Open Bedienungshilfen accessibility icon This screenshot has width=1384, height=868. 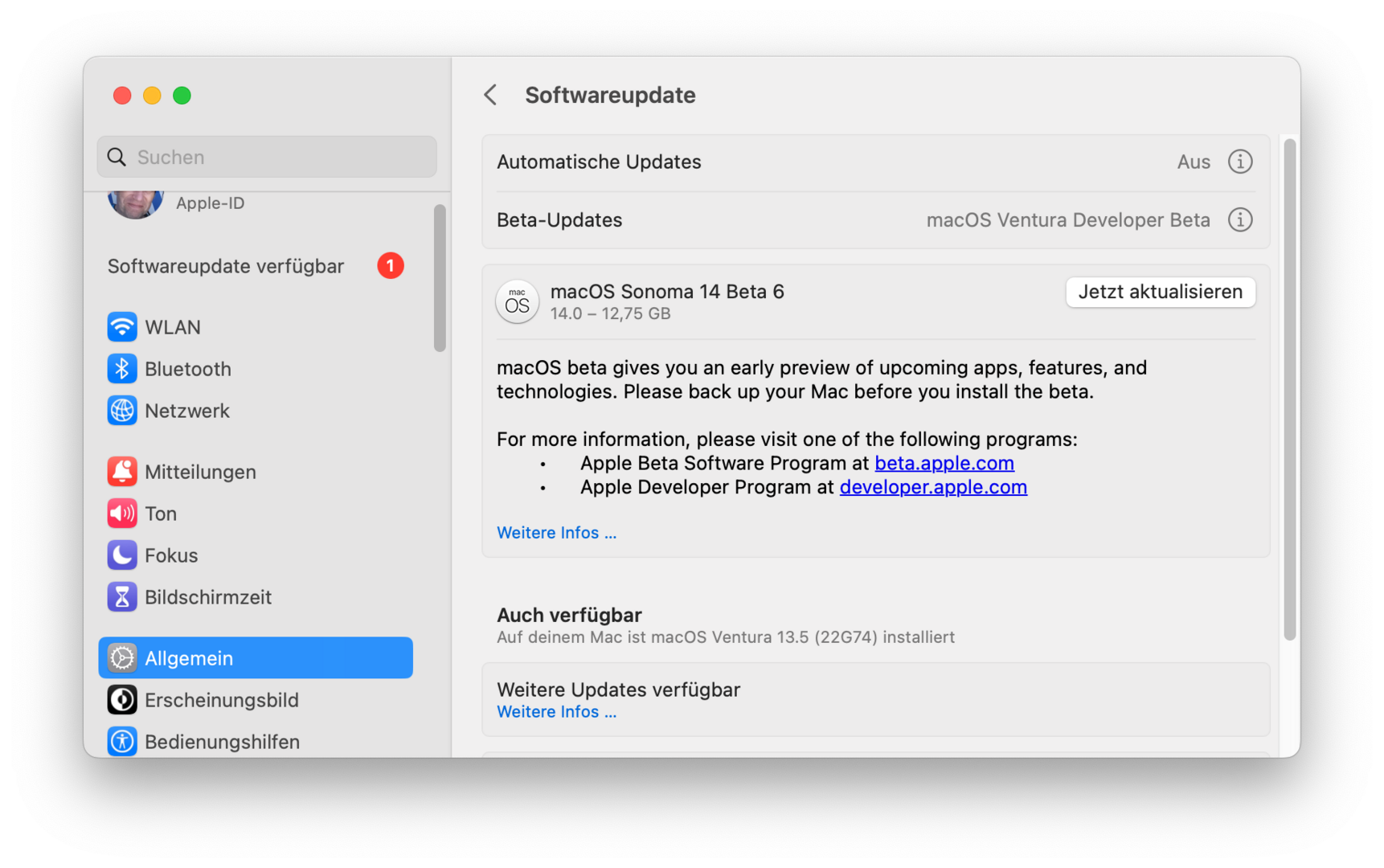(122, 742)
